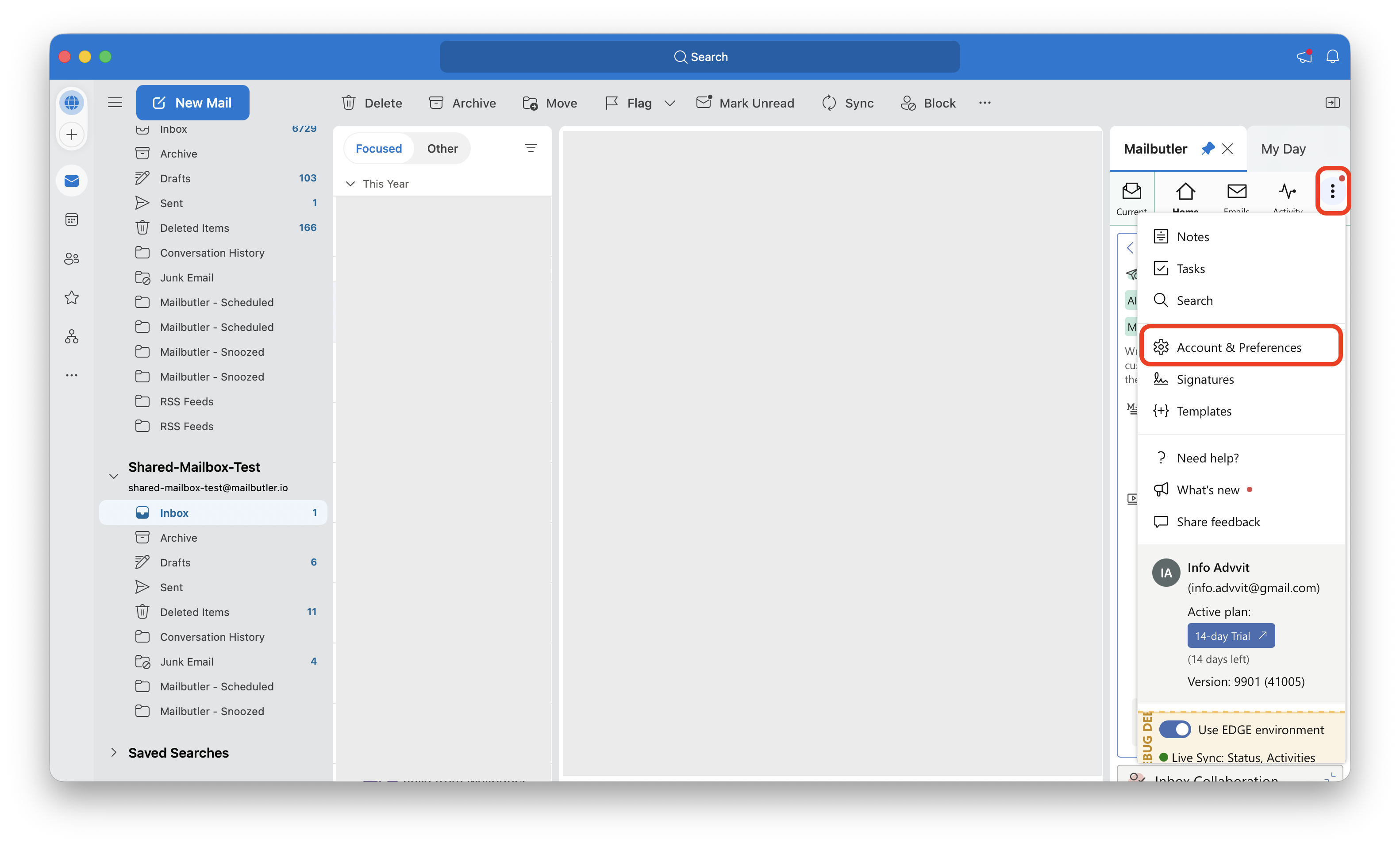Open Shared-Mailbox-Test Inbox folder
This screenshot has height=847, width=1400.
[x=213, y=512]
